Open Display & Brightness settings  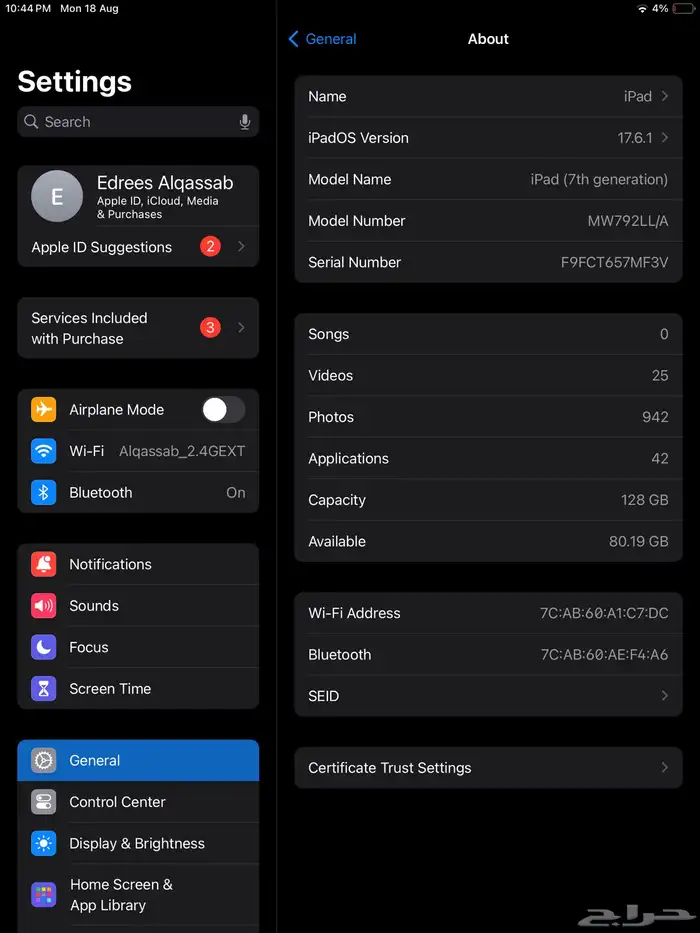138,844
